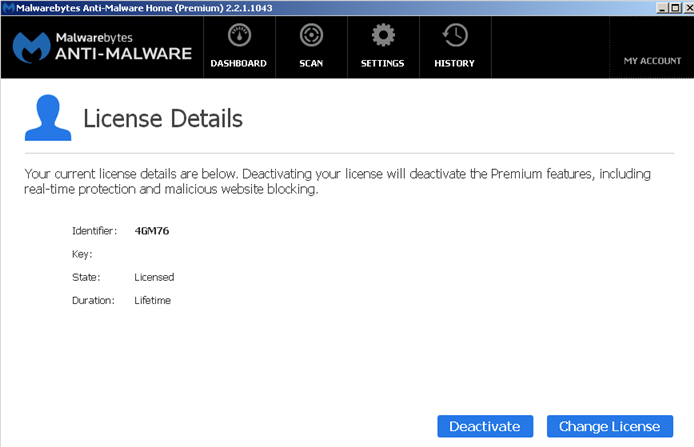Select the identifier value 4GM76
This screenshot has height=447, width=694.
[x=152, y=231]
